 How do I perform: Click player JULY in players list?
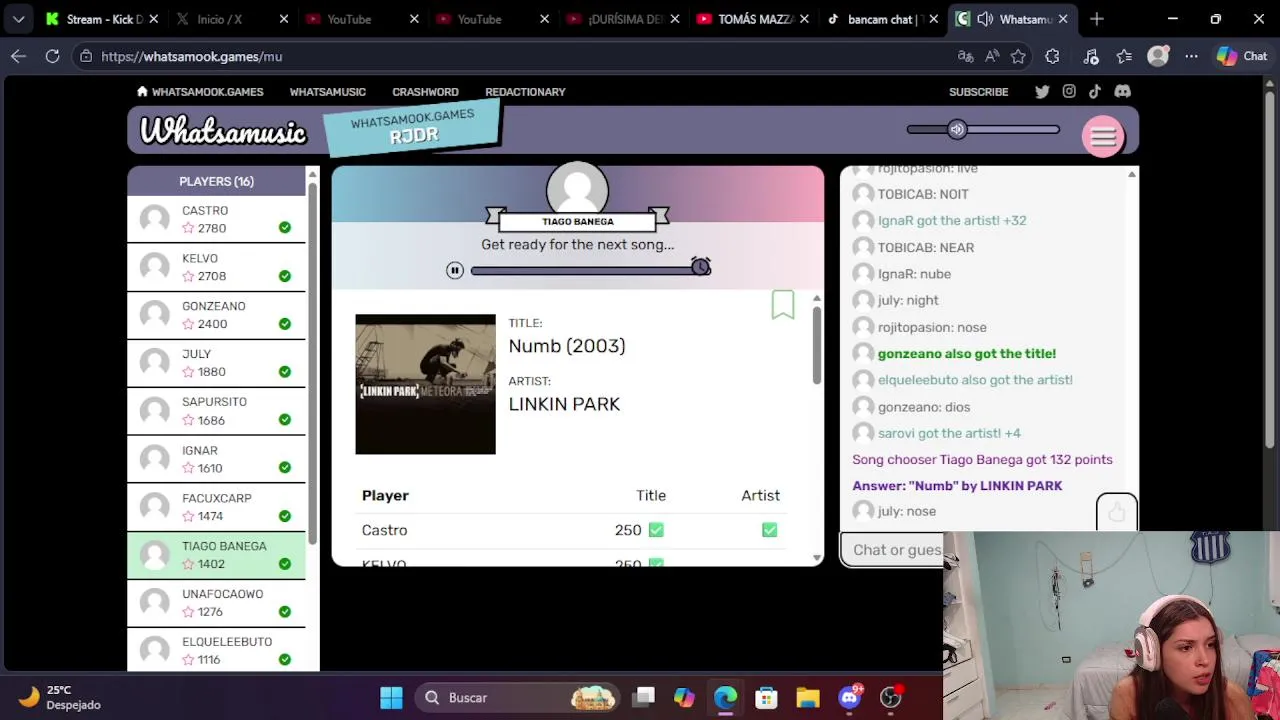[x=216, y=363]
